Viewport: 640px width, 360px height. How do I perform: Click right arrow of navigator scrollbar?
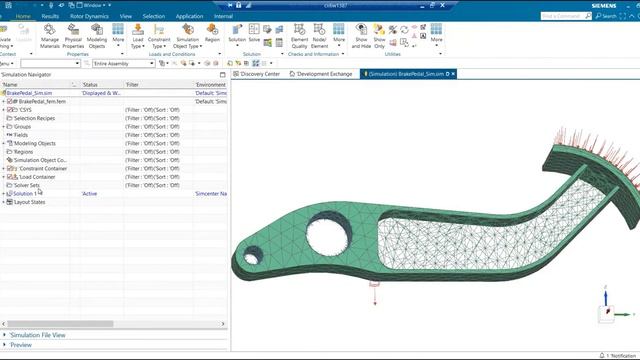(x=223, y=324)
